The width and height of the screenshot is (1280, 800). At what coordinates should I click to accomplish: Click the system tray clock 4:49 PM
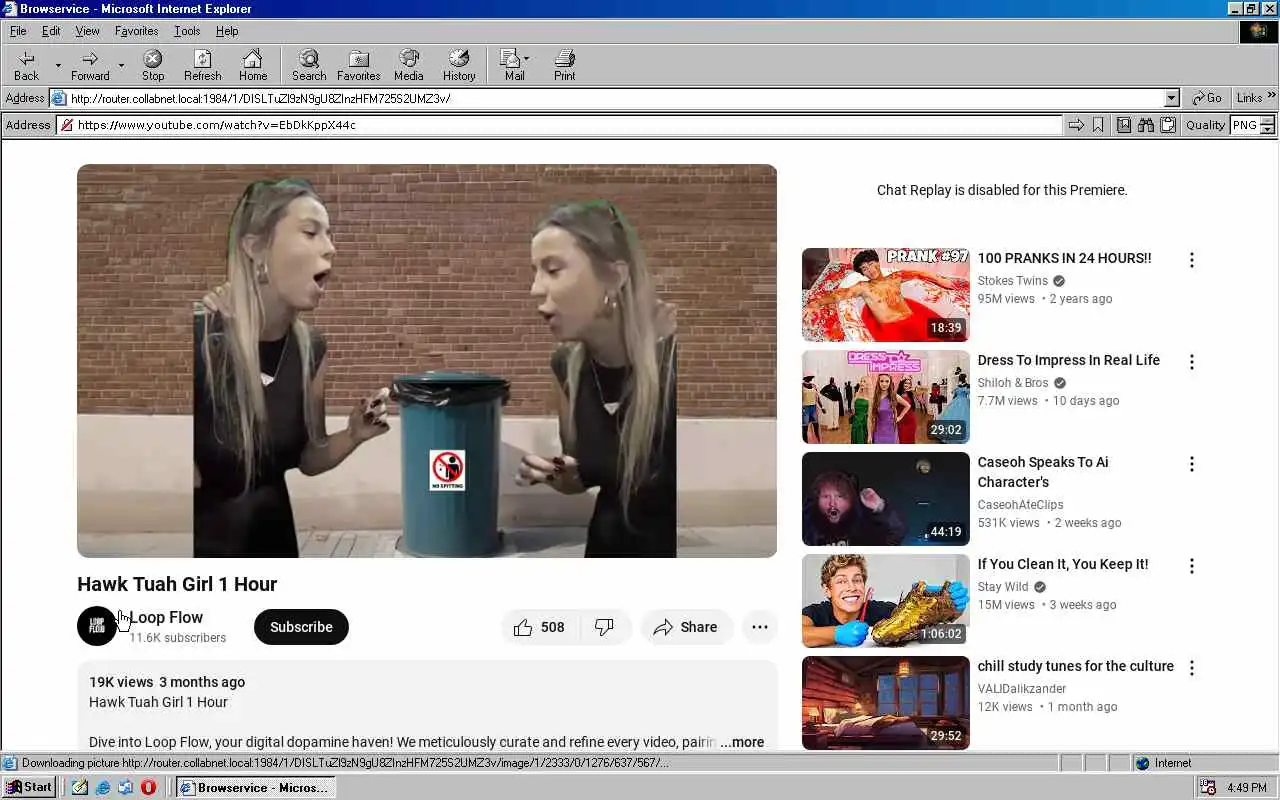(x=1246, y=788)
